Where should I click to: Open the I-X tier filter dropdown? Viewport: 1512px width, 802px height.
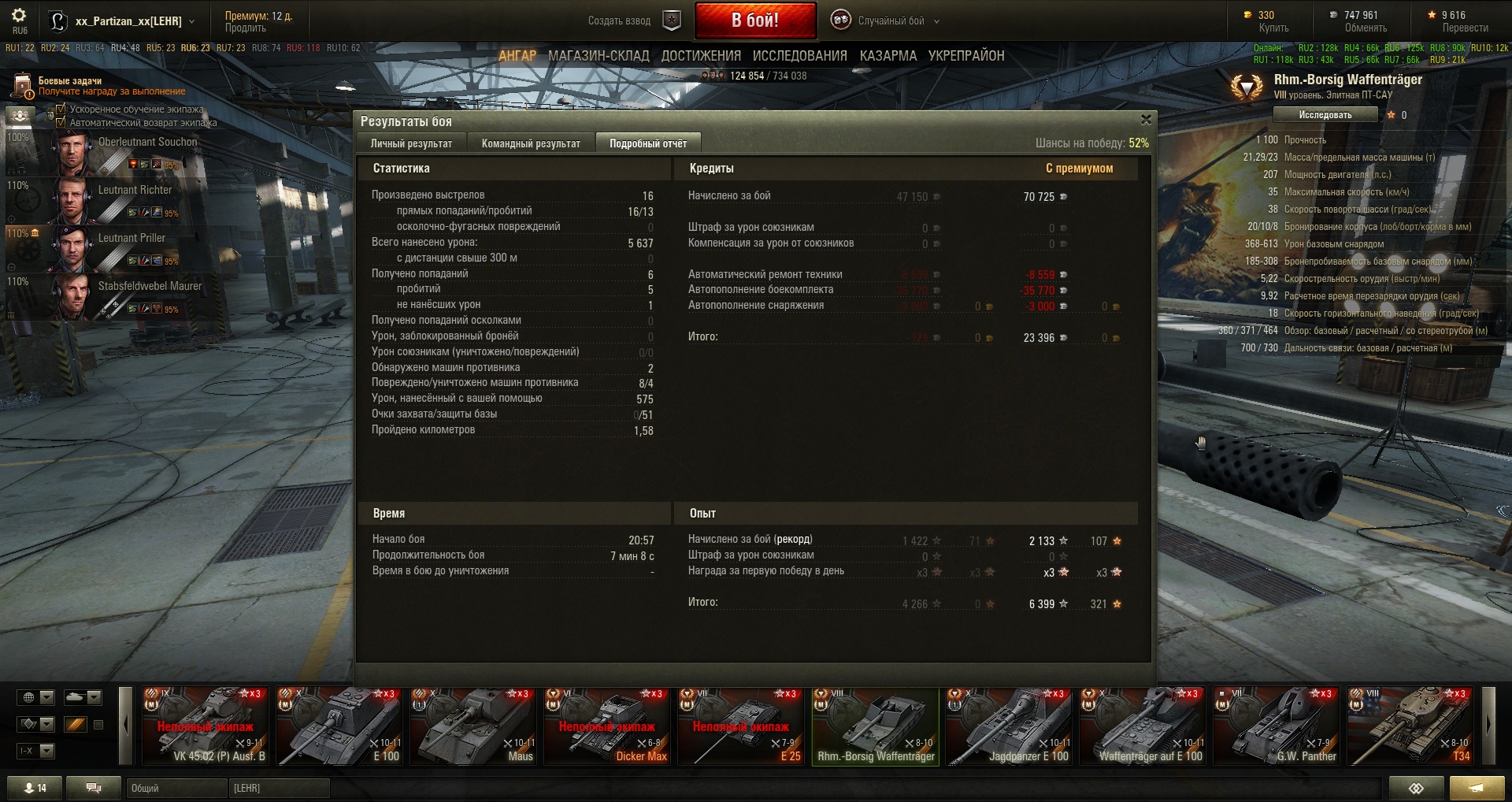point(36,751)
